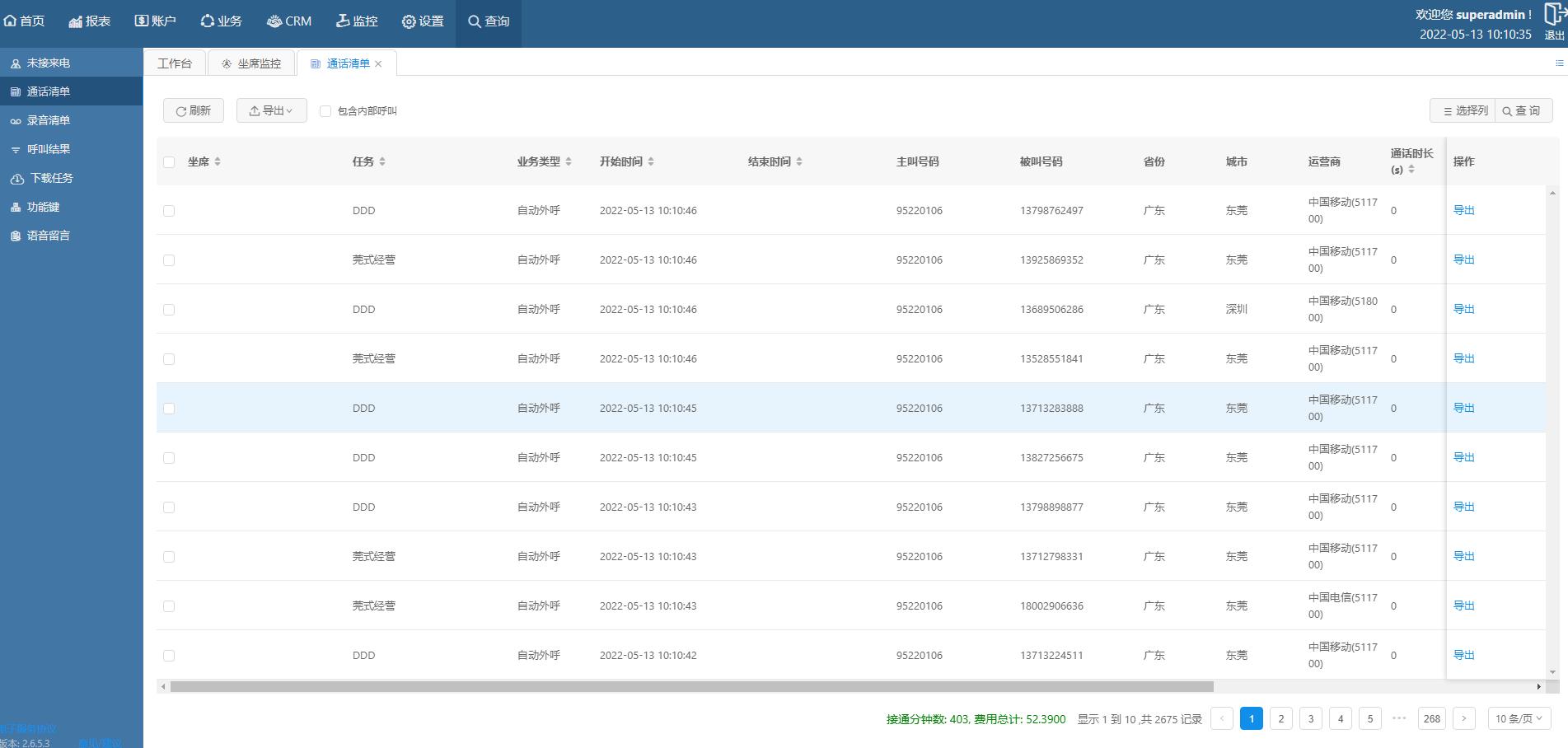Check the row for 13798898877

tap(169, 507)
